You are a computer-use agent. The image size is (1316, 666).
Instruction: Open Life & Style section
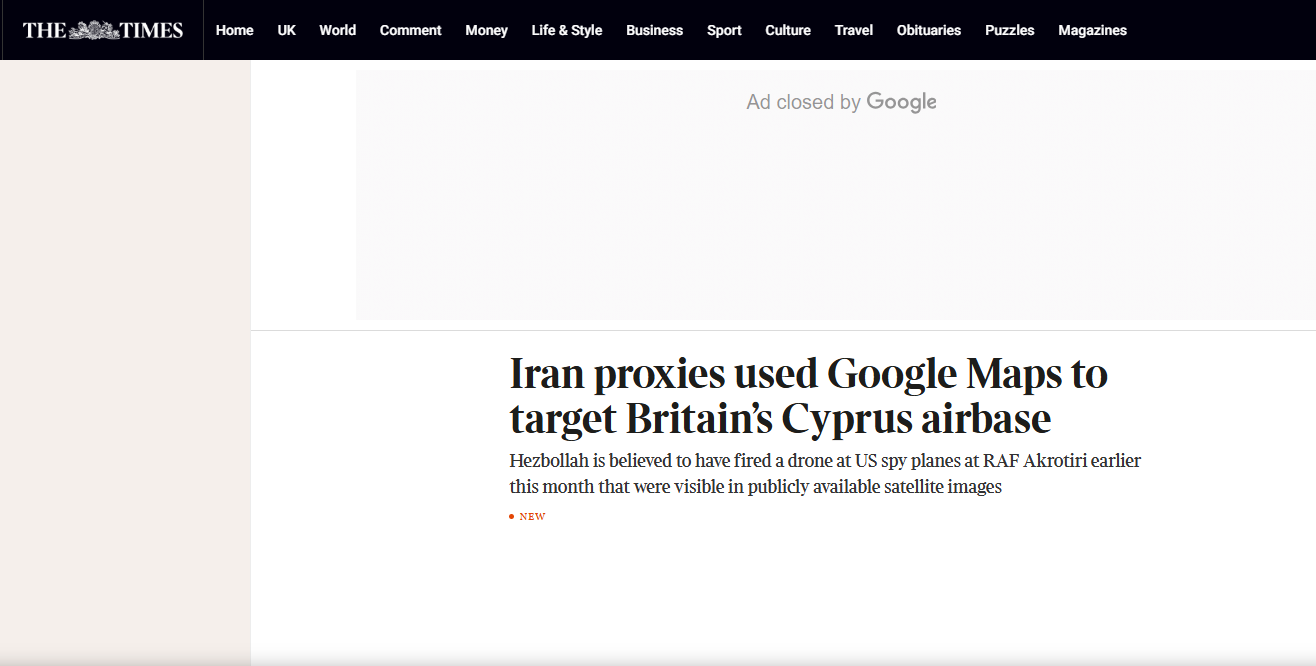566,30
